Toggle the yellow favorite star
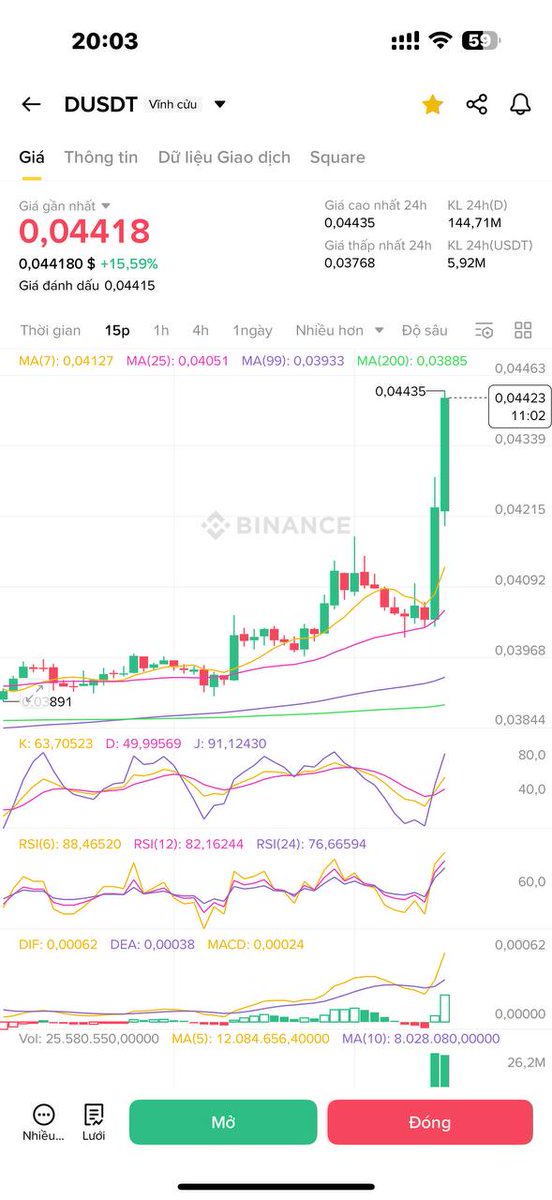552x1200 pixels. [x=432, y=105]
